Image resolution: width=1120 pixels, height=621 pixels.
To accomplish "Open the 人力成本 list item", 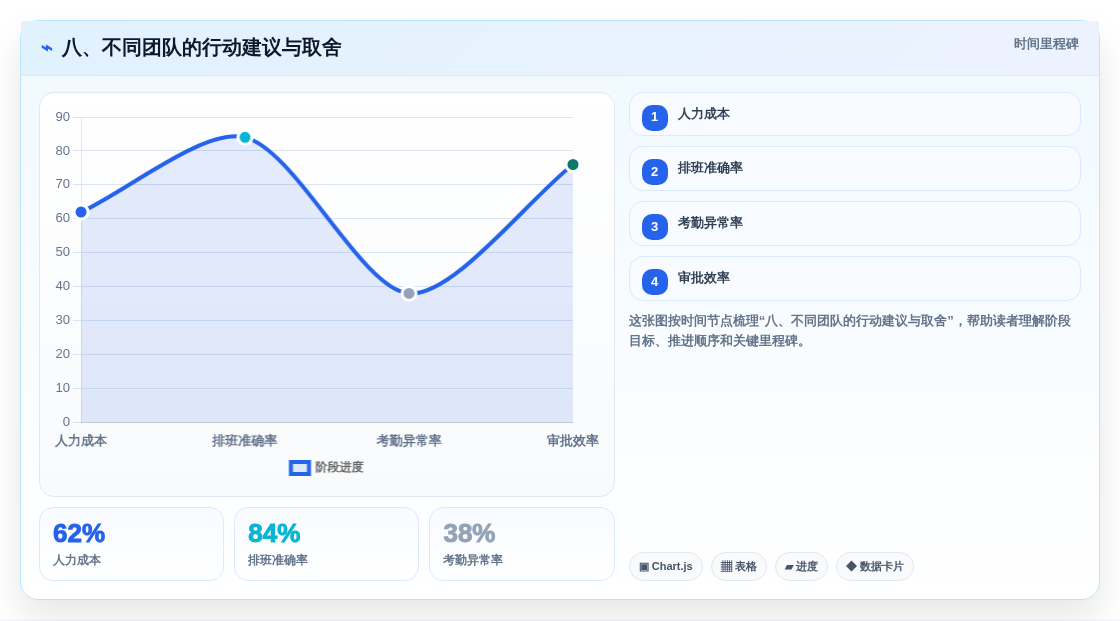I will tap(854, 114).
